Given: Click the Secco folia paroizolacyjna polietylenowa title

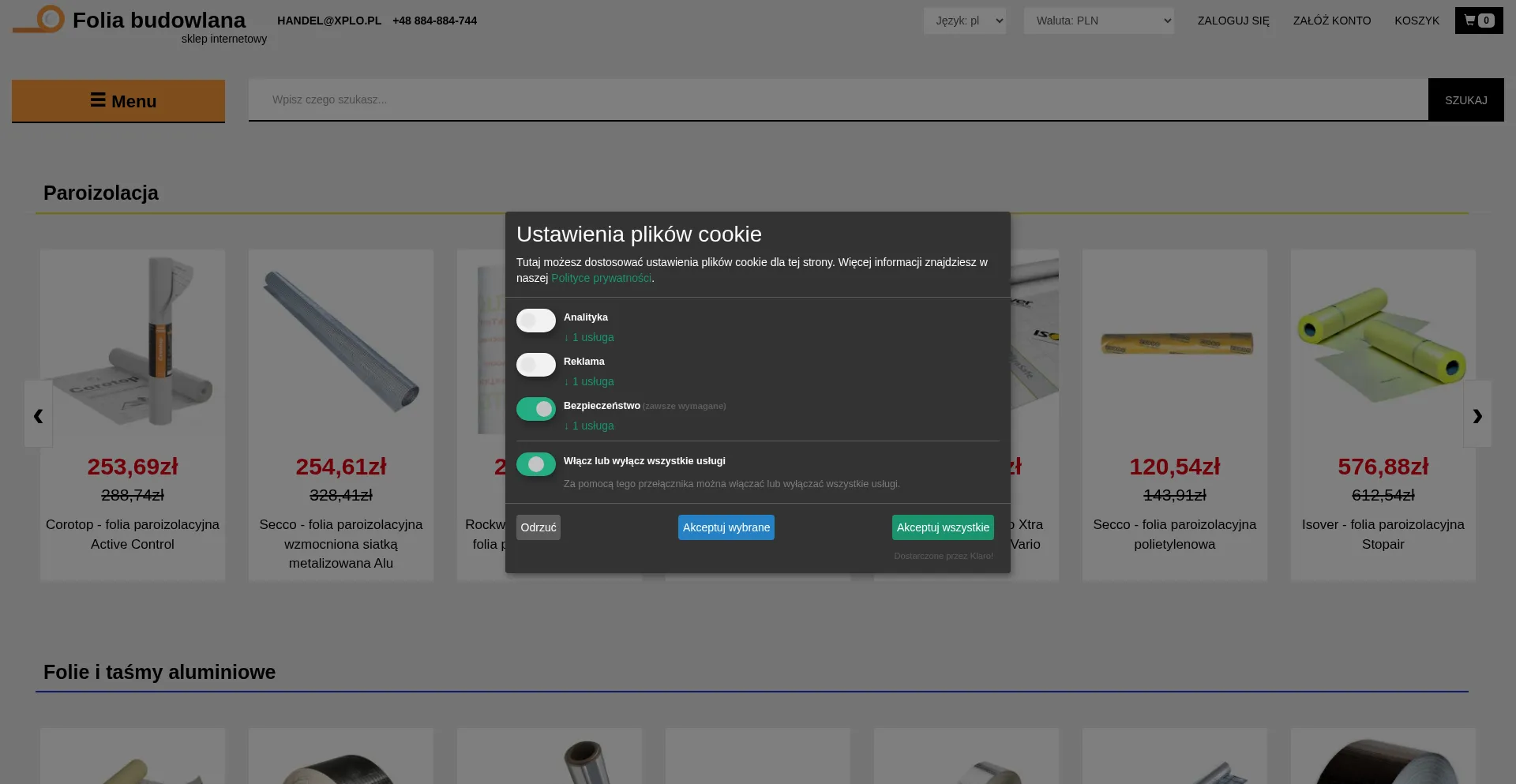Looking at the screenshot, I should 1175,535.
